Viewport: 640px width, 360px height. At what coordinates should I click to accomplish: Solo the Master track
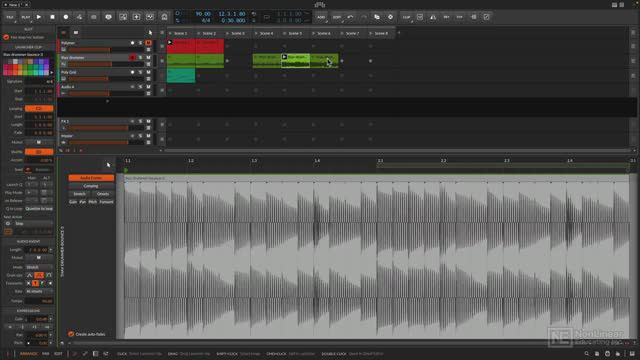click(140, 136)
